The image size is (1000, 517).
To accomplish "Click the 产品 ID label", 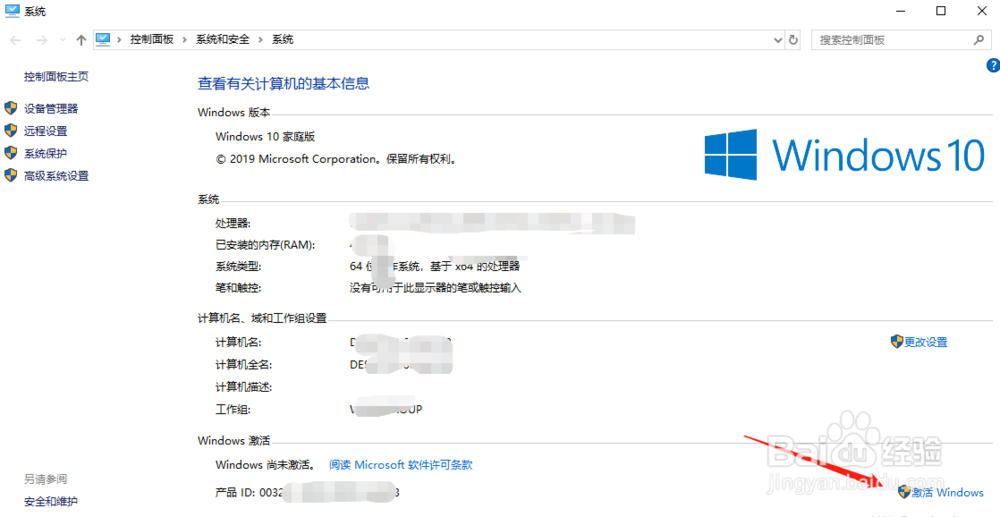I will click(235, 492).
